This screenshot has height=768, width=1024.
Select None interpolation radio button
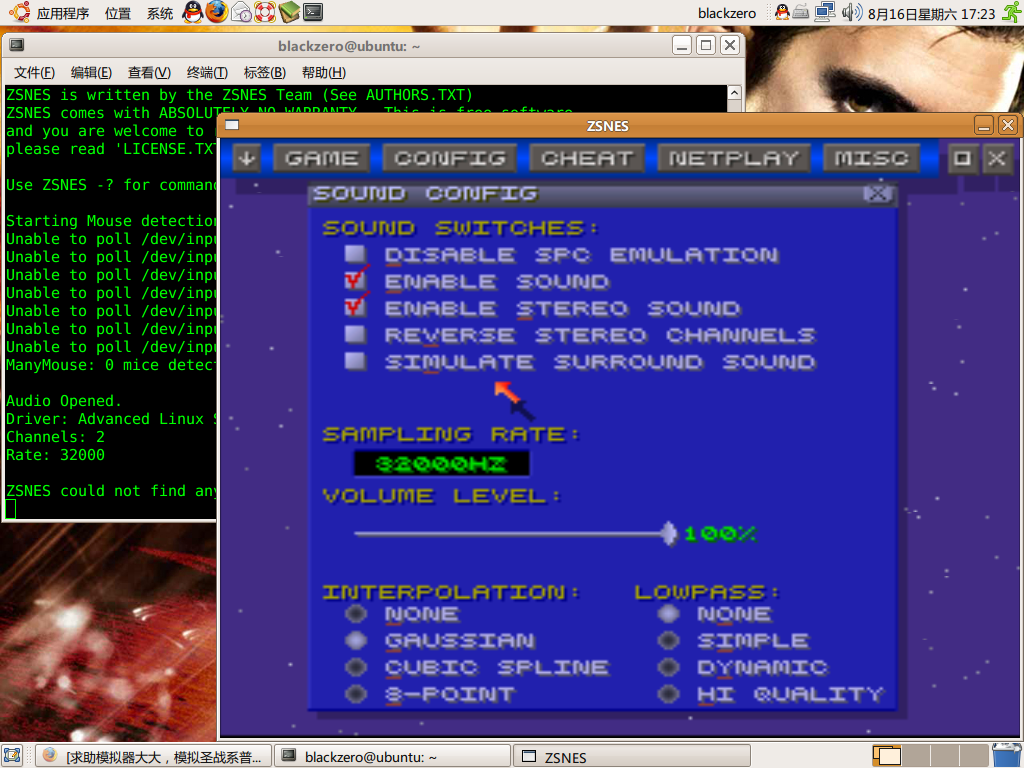(356, 614)
